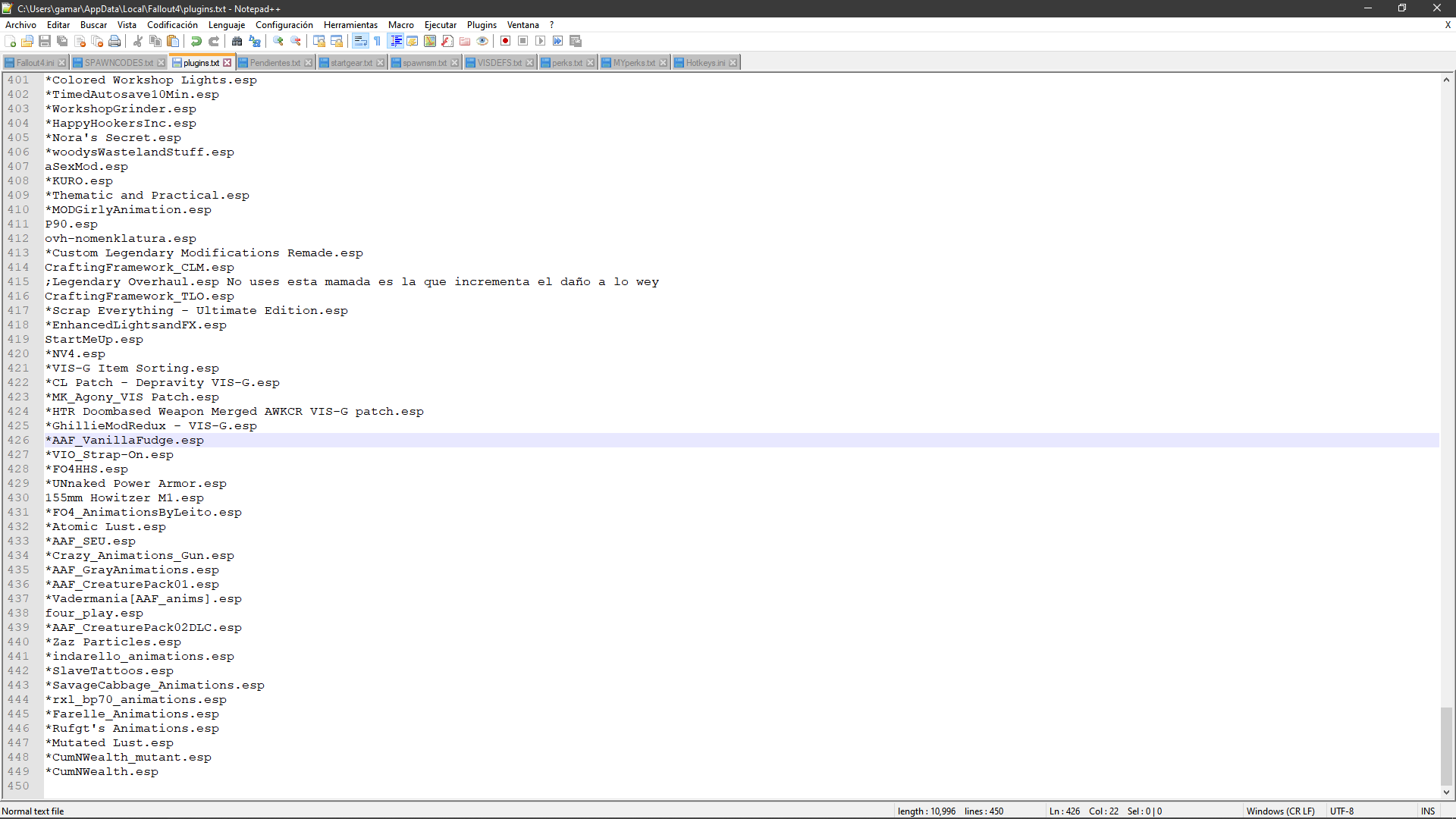Run the macro multiple times
Image resolution: width=1456 pixels, height=819 pixels.
(x=558, y=41)
